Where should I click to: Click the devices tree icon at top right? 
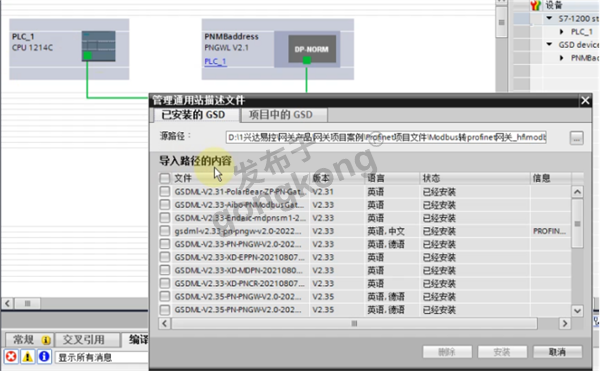pos(536,5)
